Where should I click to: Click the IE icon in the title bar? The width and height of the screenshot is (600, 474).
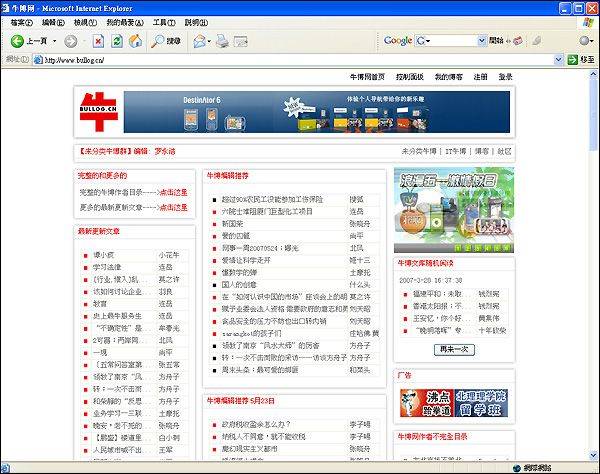[x=5, y=8]
